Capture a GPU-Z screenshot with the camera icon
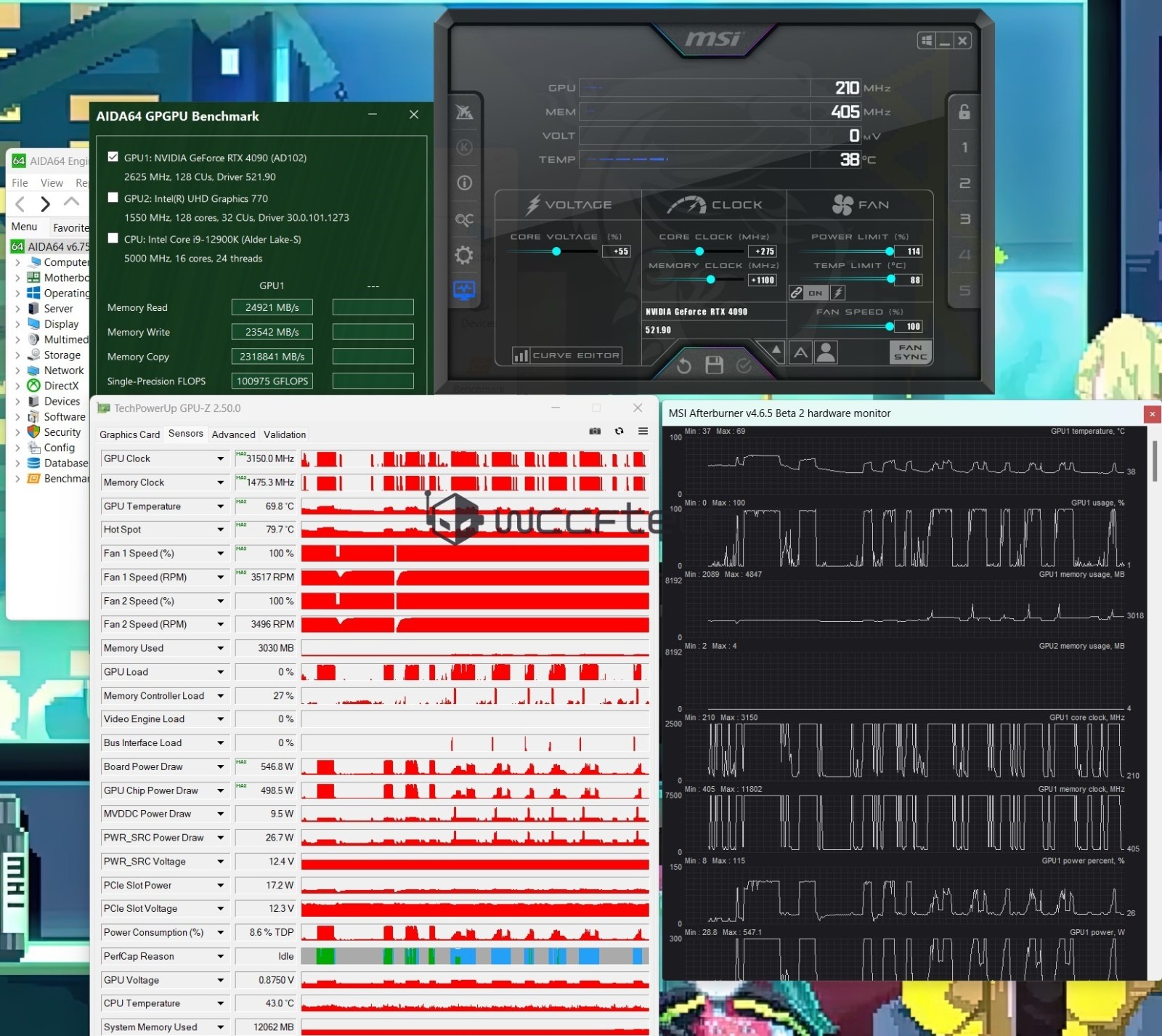This screenshot has height=1036, width=1162. [594, 431]
